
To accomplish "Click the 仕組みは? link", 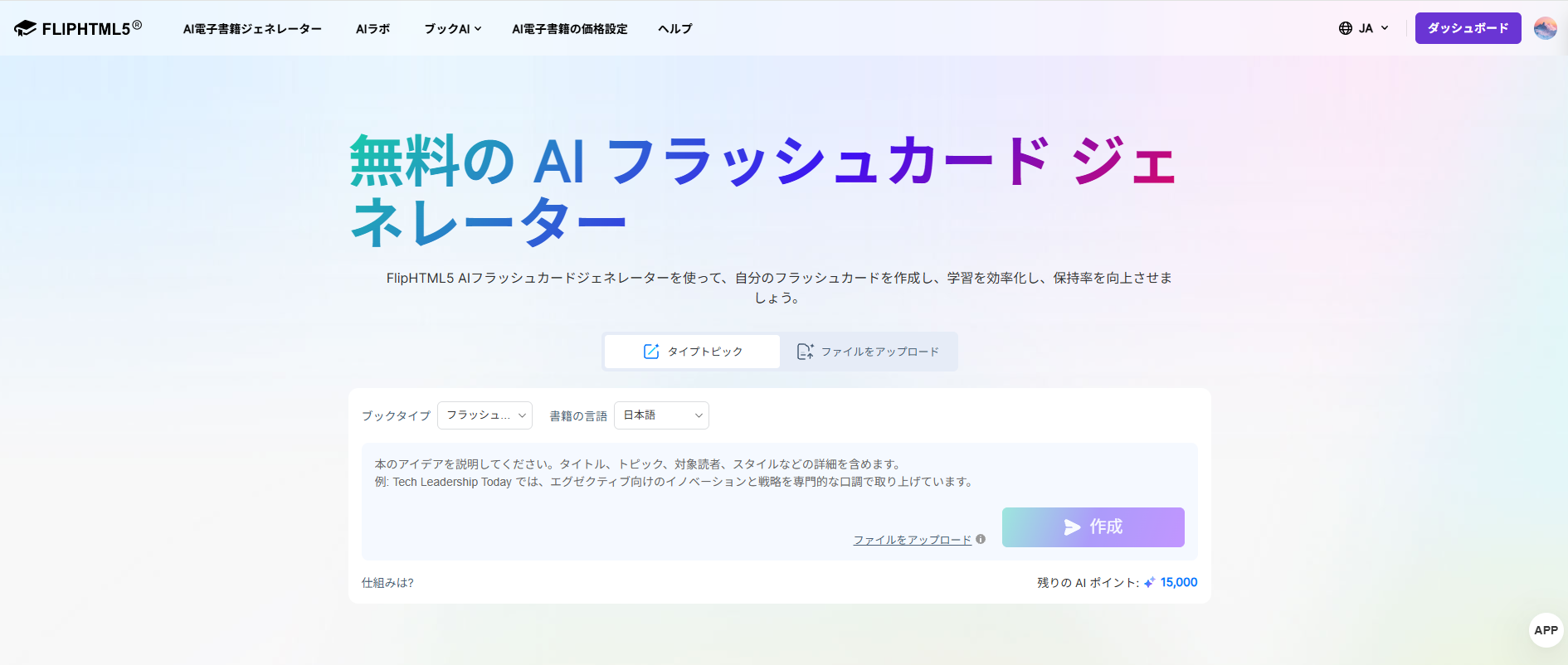I will point(387,583).
